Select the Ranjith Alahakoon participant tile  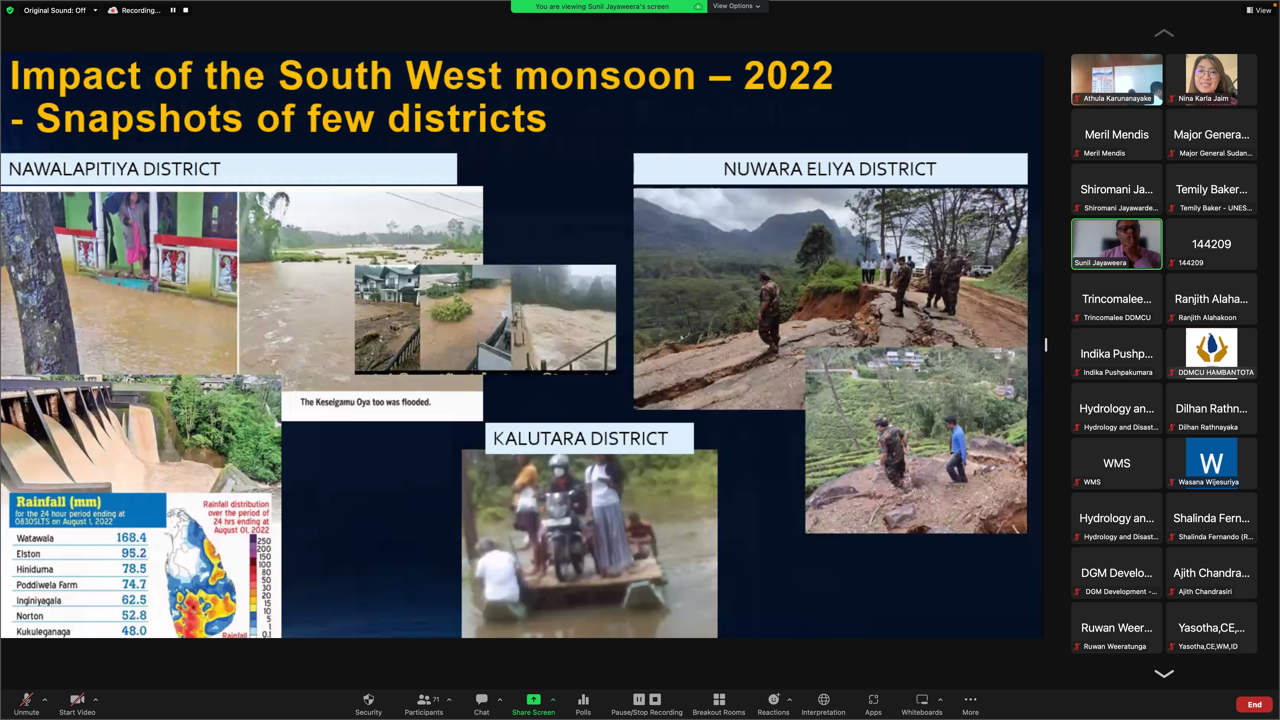pos(1212,299)
